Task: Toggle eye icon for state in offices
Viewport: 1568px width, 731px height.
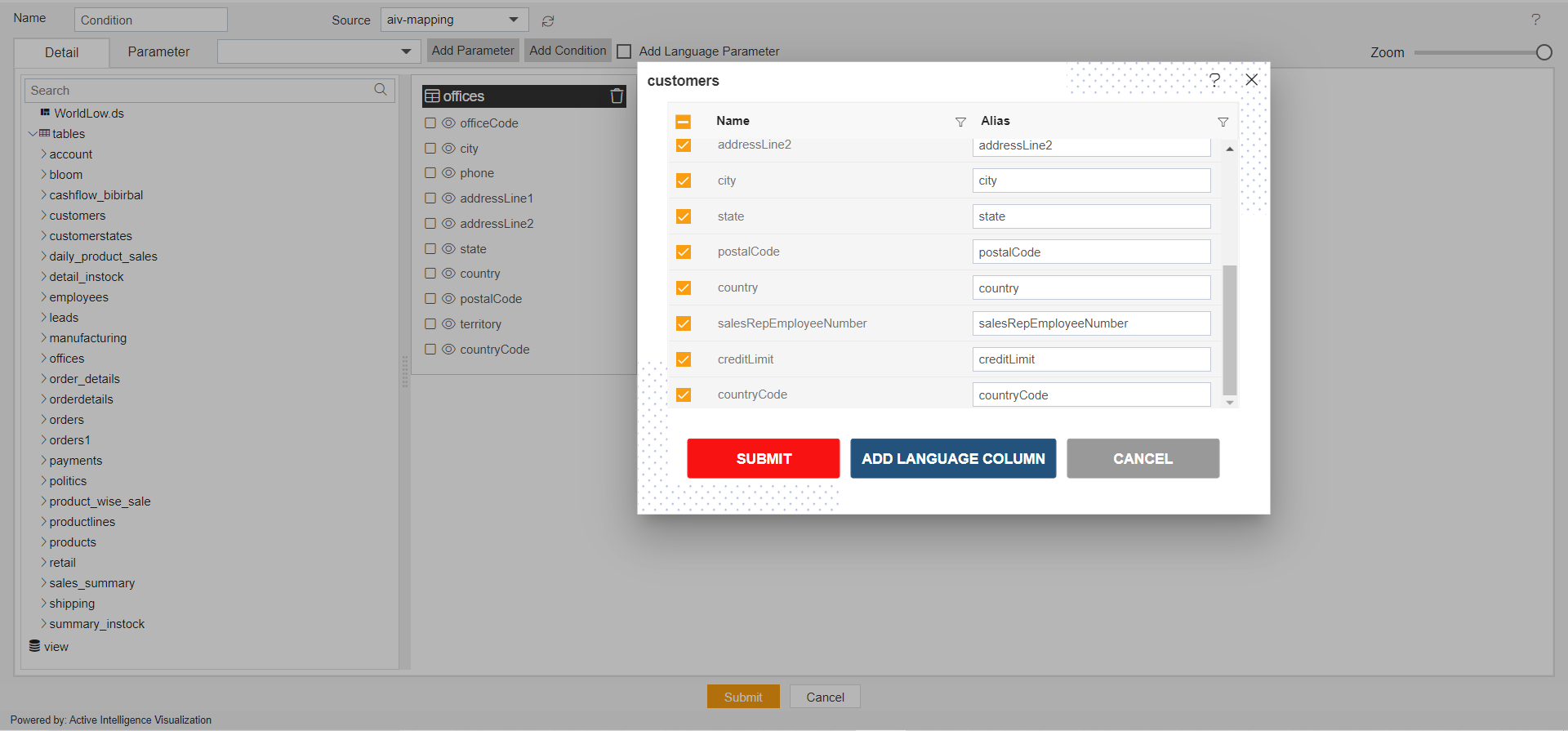Action: (x=448, y=249)
